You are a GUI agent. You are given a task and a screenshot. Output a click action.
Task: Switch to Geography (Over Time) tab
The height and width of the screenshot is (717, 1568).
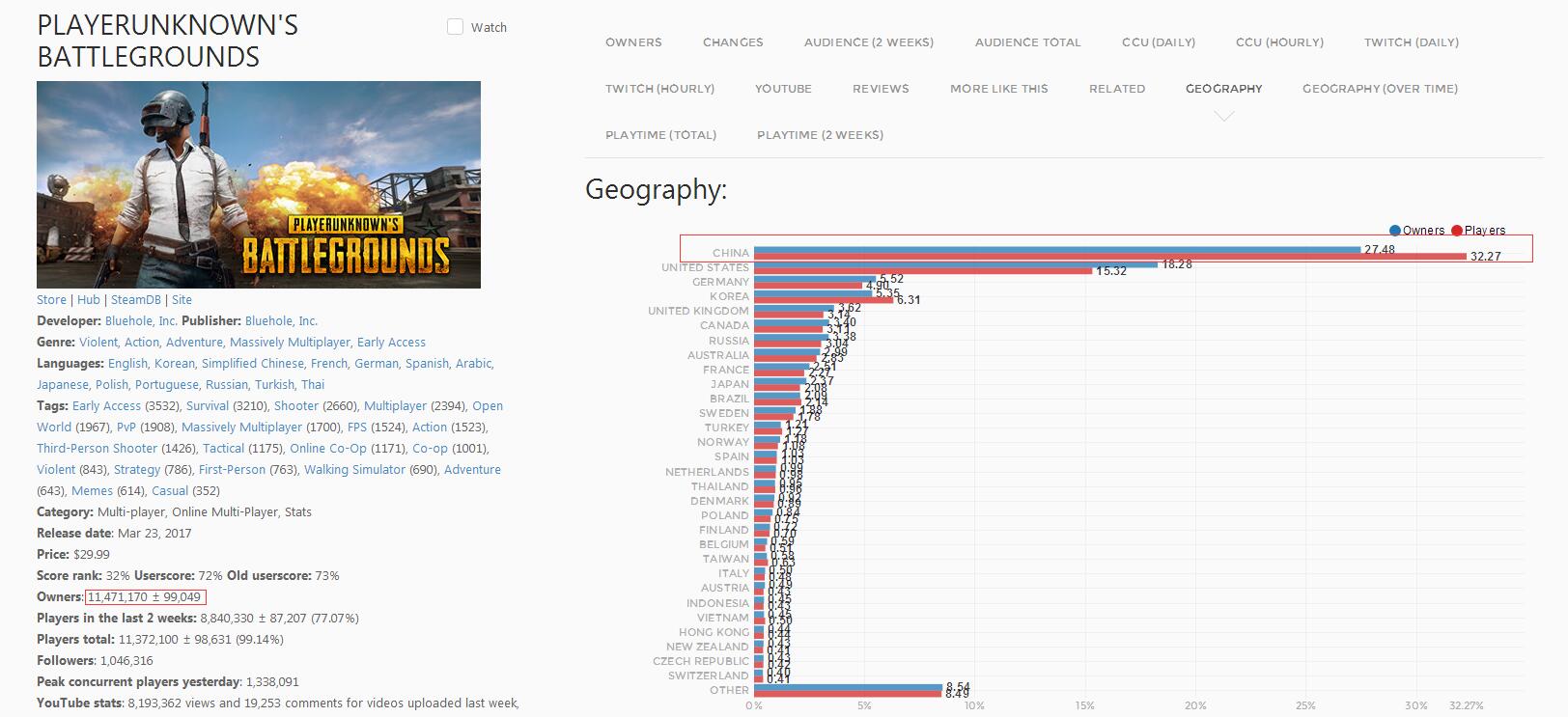coord(1380,89)
